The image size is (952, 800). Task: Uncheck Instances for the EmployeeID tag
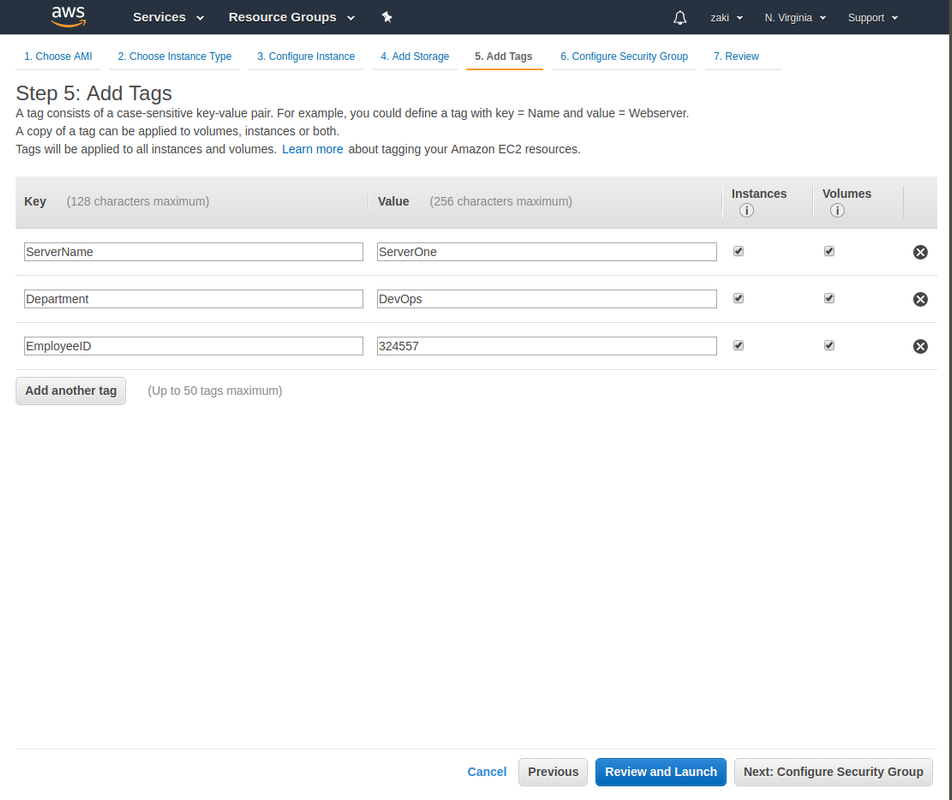(738, 345)
